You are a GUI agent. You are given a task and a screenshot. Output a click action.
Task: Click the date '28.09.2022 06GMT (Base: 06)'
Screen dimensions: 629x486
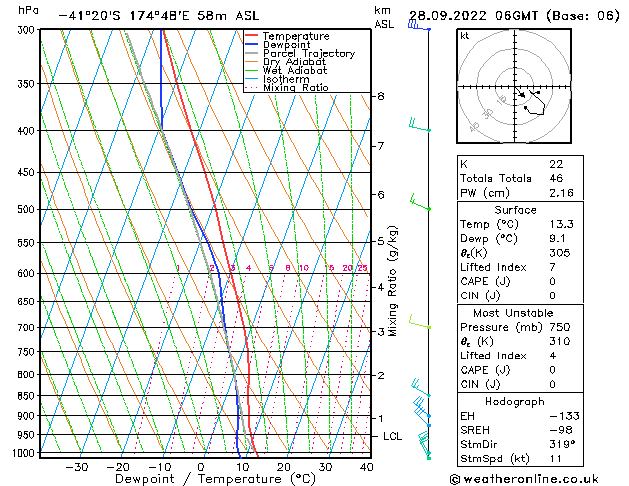pyautogui.click(x=514, y=16)
